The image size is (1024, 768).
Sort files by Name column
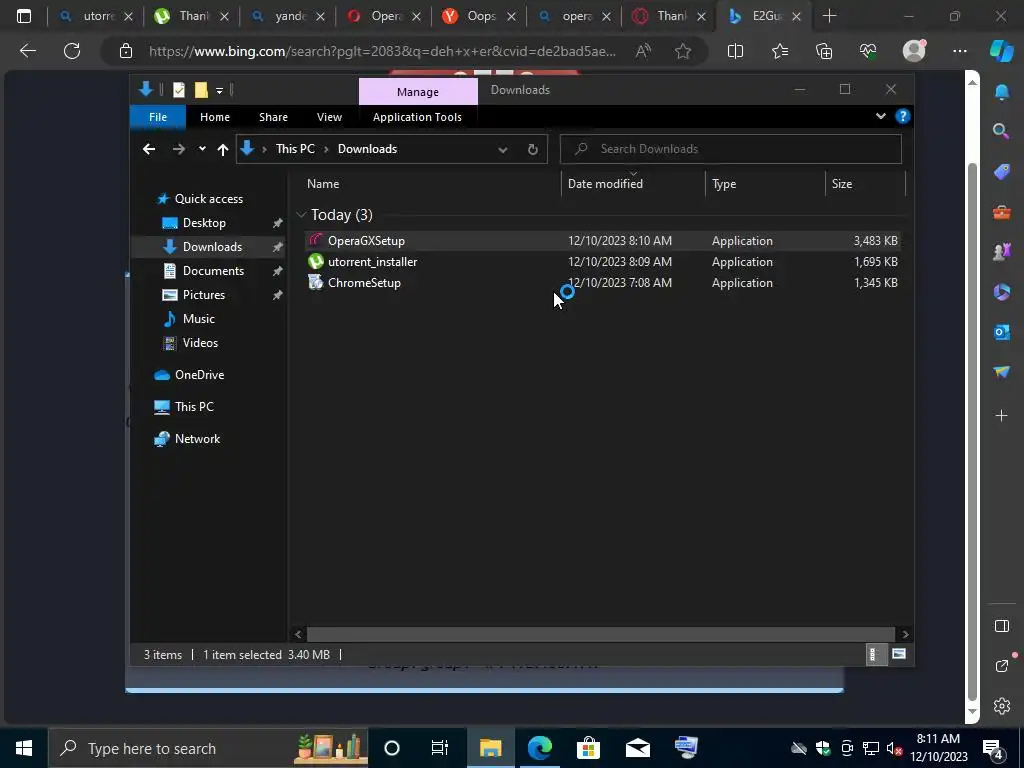tap(431, 184)
